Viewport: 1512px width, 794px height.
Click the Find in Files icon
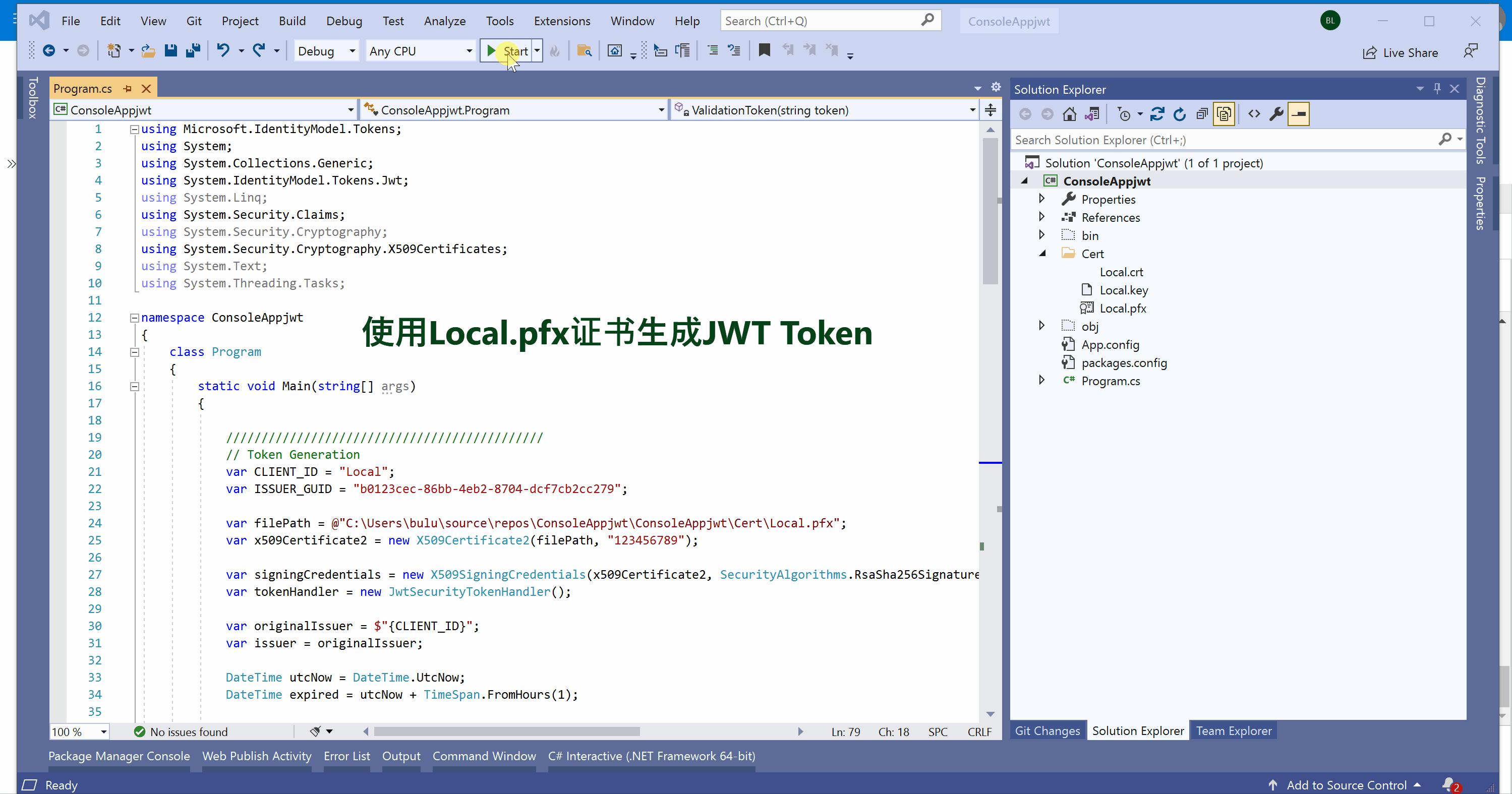click(584, 51)
